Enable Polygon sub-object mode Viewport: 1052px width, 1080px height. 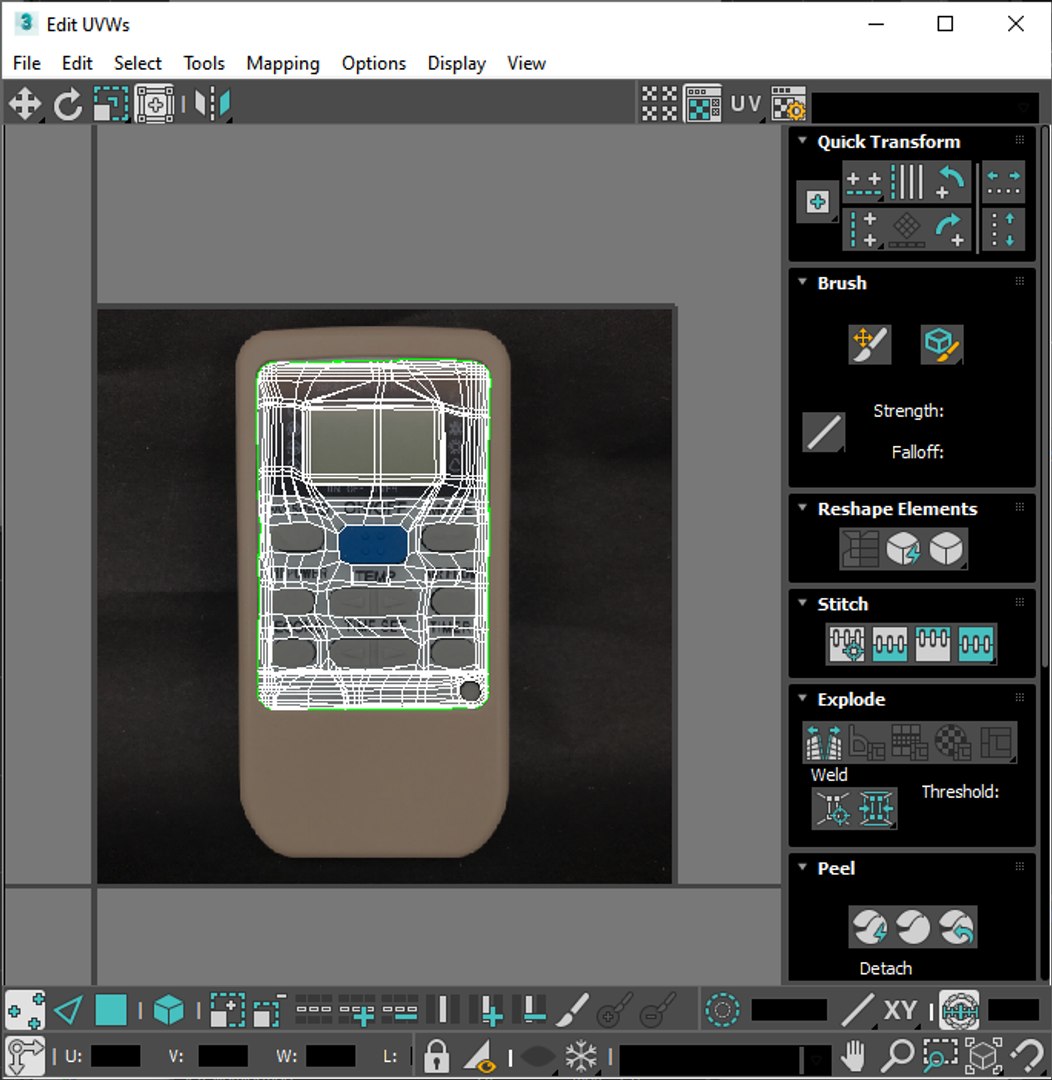pos(111,1010)
